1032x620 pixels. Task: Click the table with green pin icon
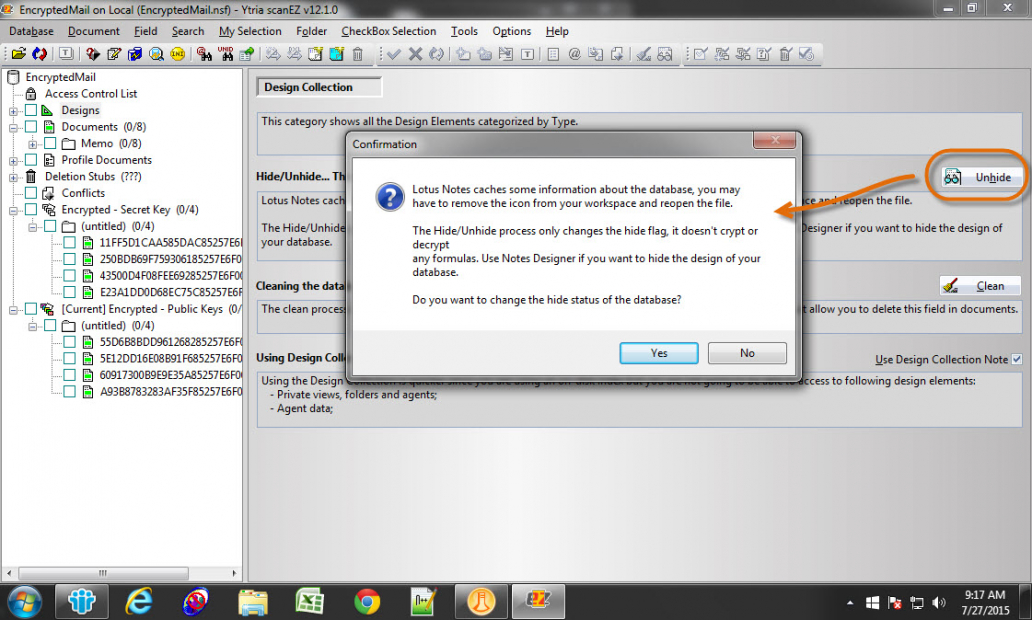pyautogui.click(x=246, y=54)
